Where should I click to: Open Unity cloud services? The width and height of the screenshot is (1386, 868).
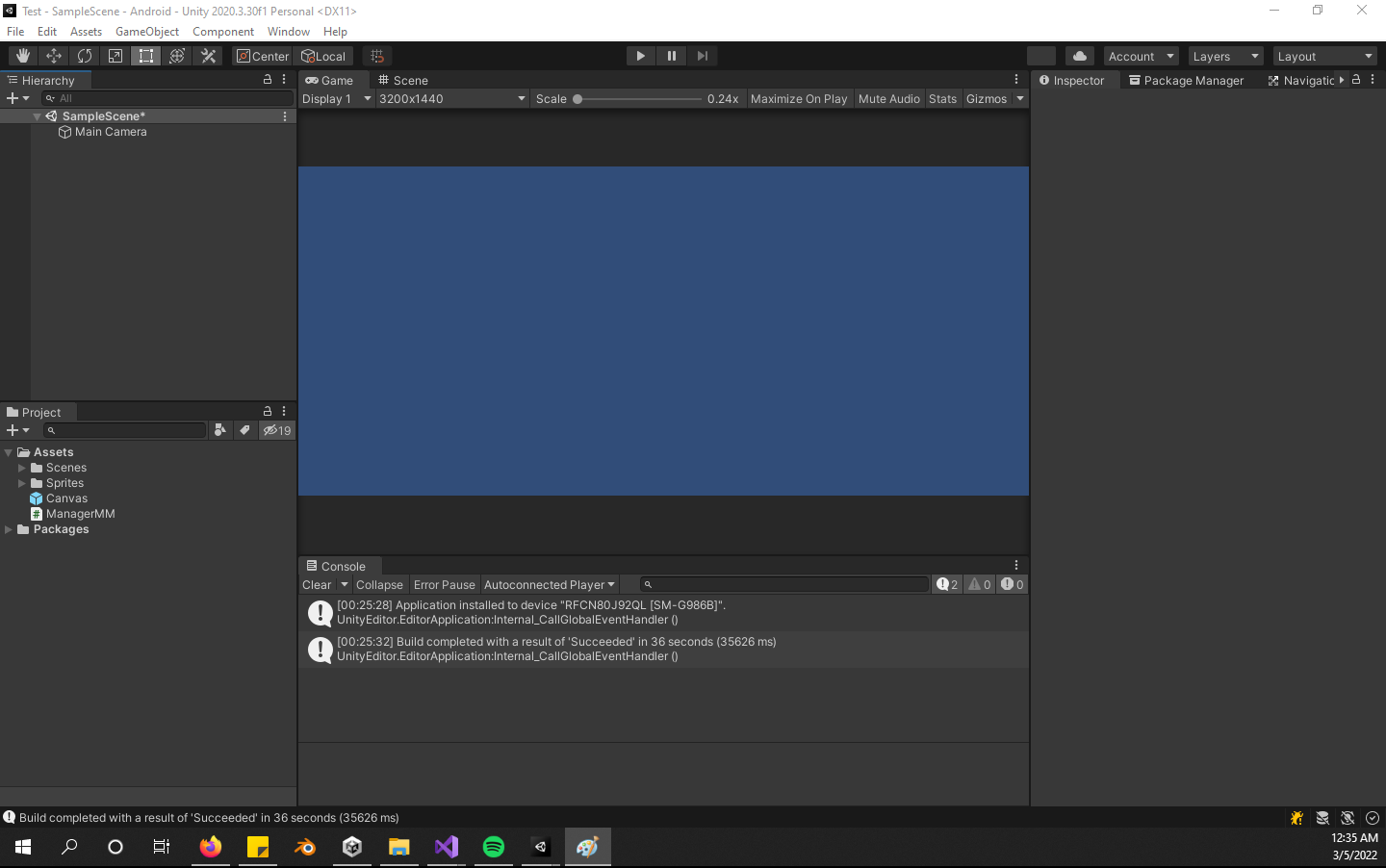1079,55
